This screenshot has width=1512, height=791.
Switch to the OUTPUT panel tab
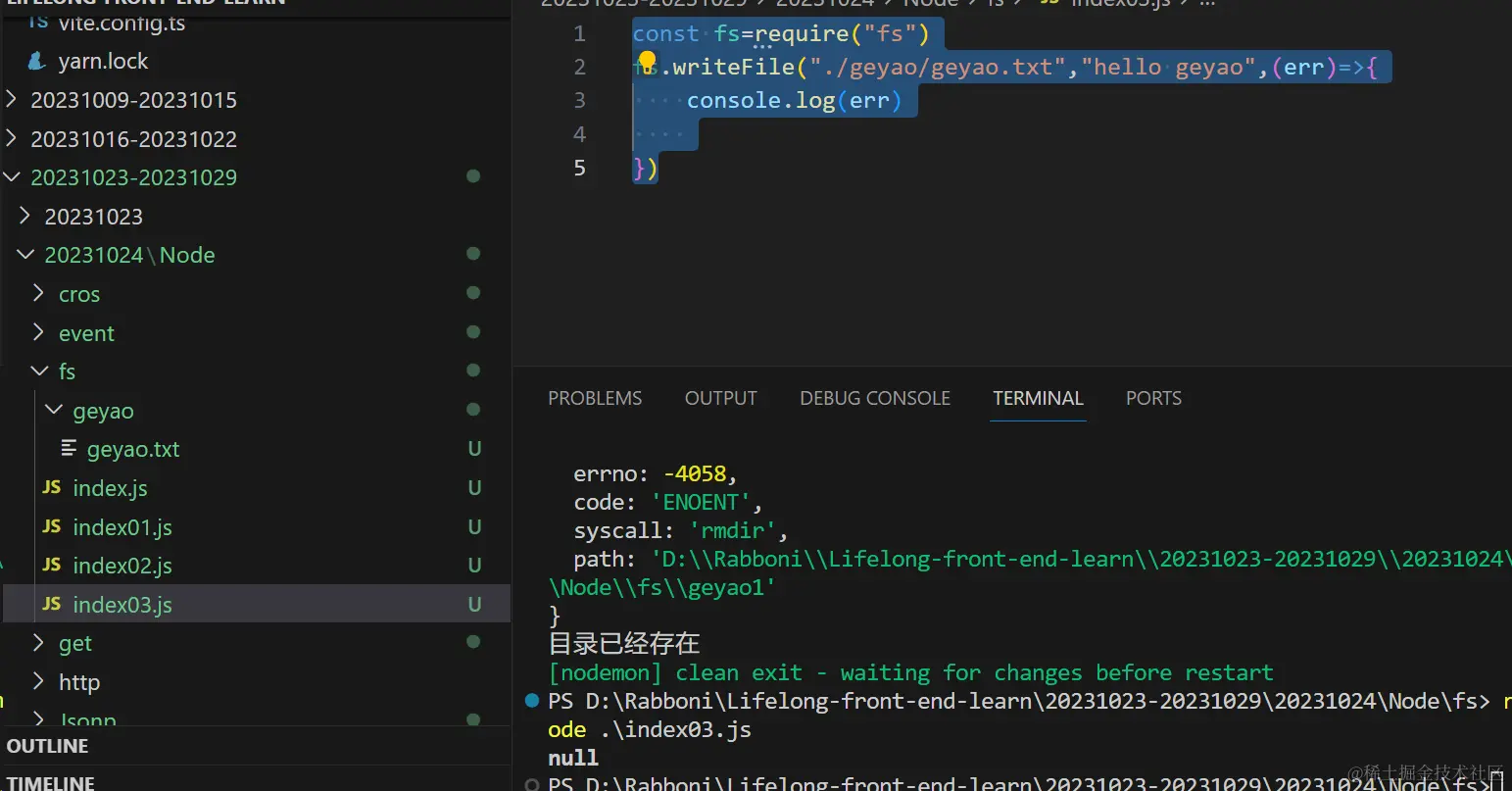click(721, 398)
